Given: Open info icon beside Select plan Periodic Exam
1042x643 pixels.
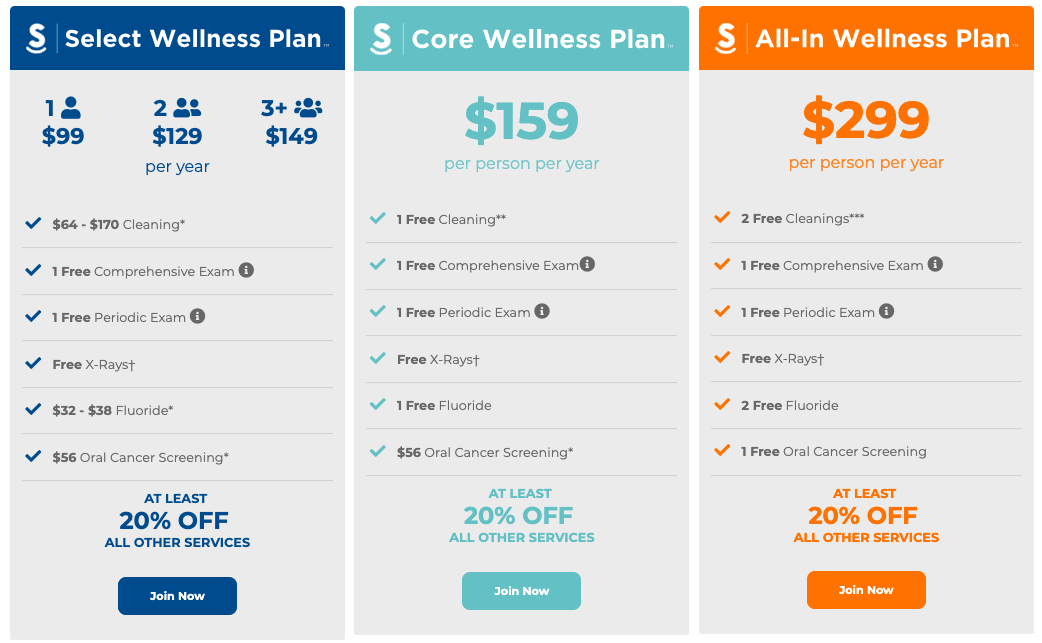Looking at the screenshot, I should [197, 316].
